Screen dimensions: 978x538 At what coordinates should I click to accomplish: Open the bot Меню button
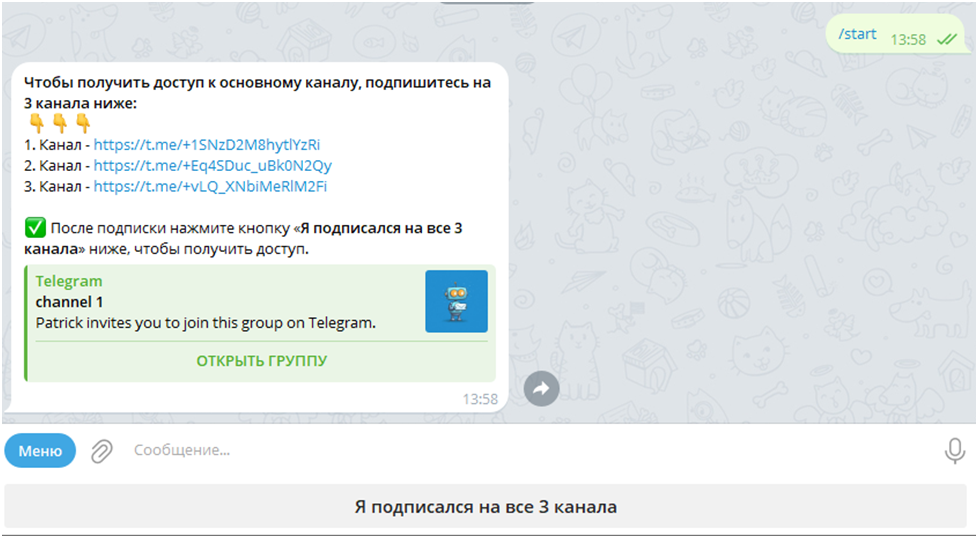click(x=40, y=451)
